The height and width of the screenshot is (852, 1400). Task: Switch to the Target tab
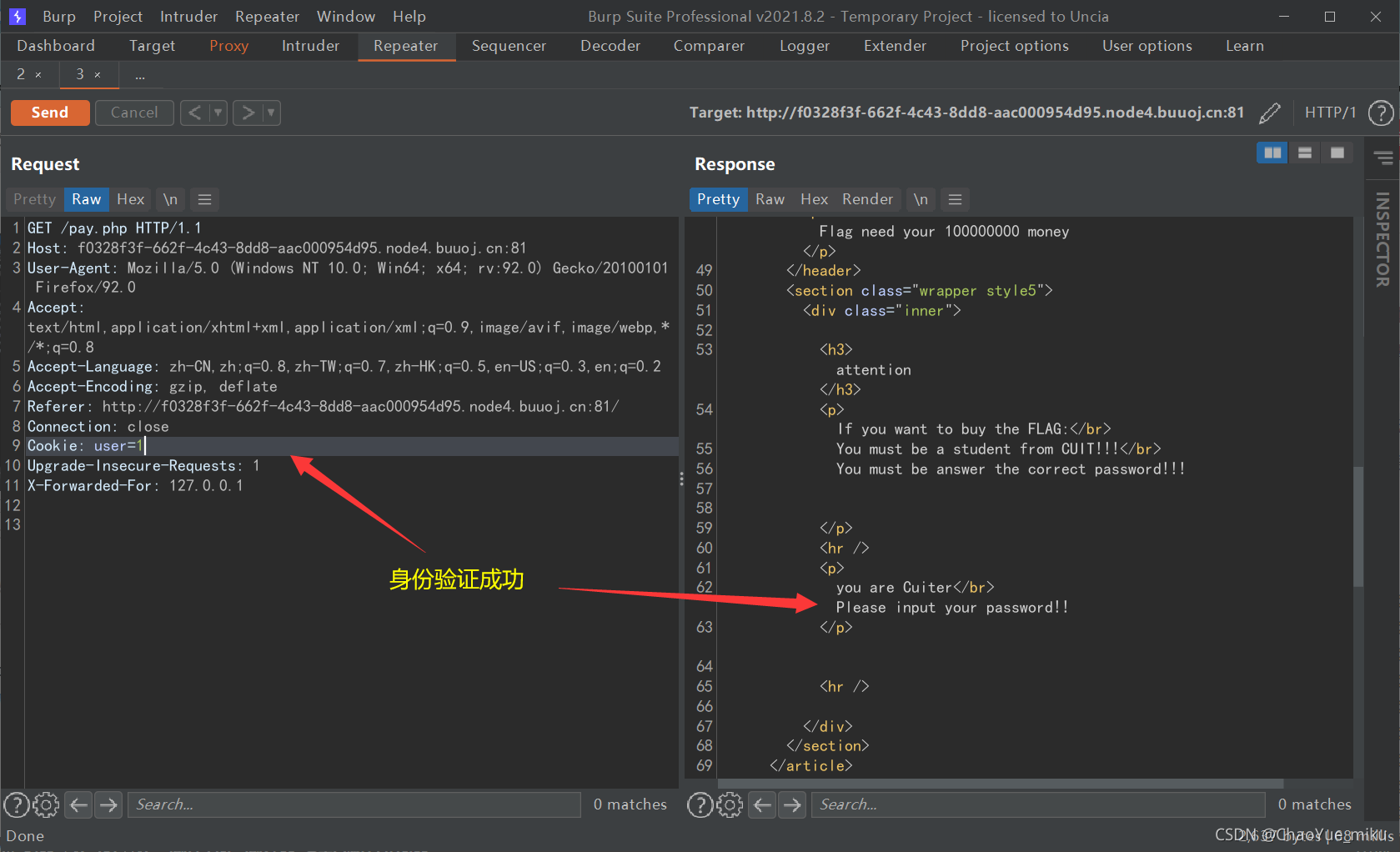coord(152,46)
